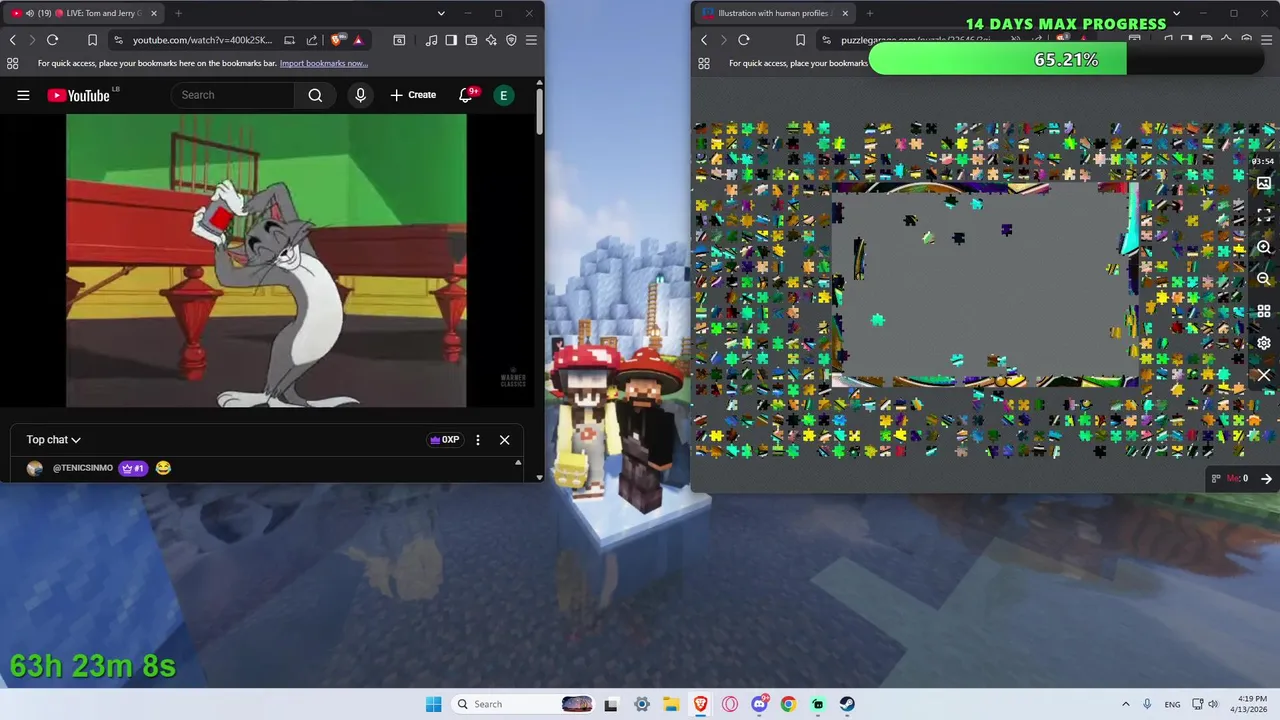Open YouTube notifications bell
This screenshot has width=1280, height=720.
click(x=466, y=95)
